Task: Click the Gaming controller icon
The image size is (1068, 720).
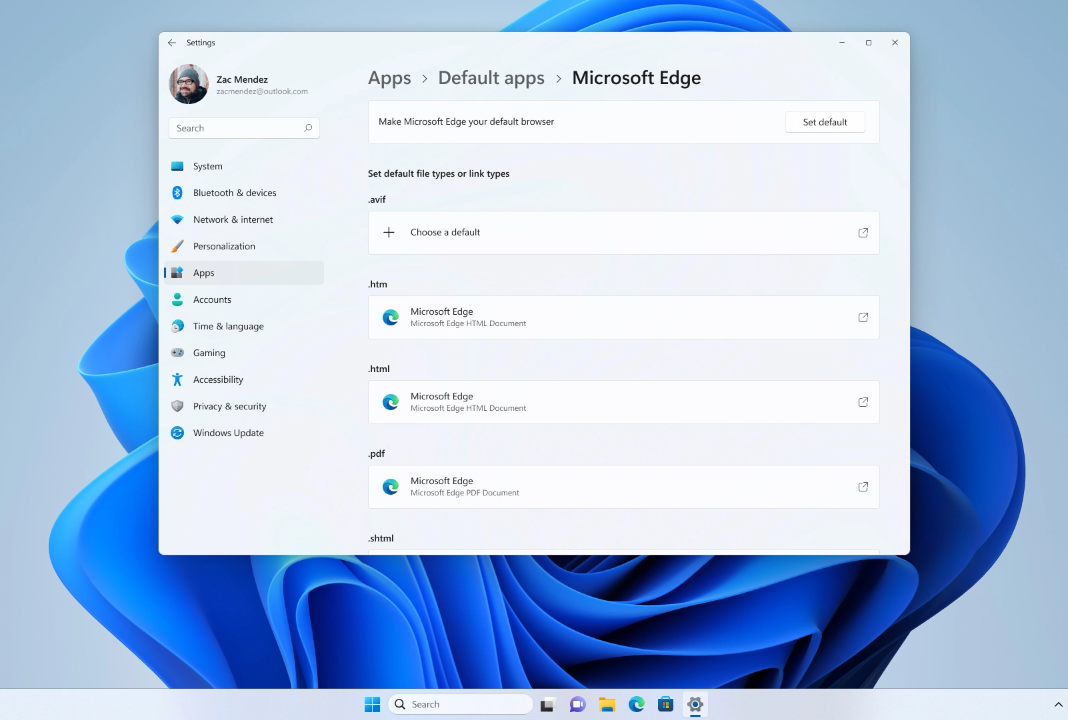Action: [x=177, y=353]
